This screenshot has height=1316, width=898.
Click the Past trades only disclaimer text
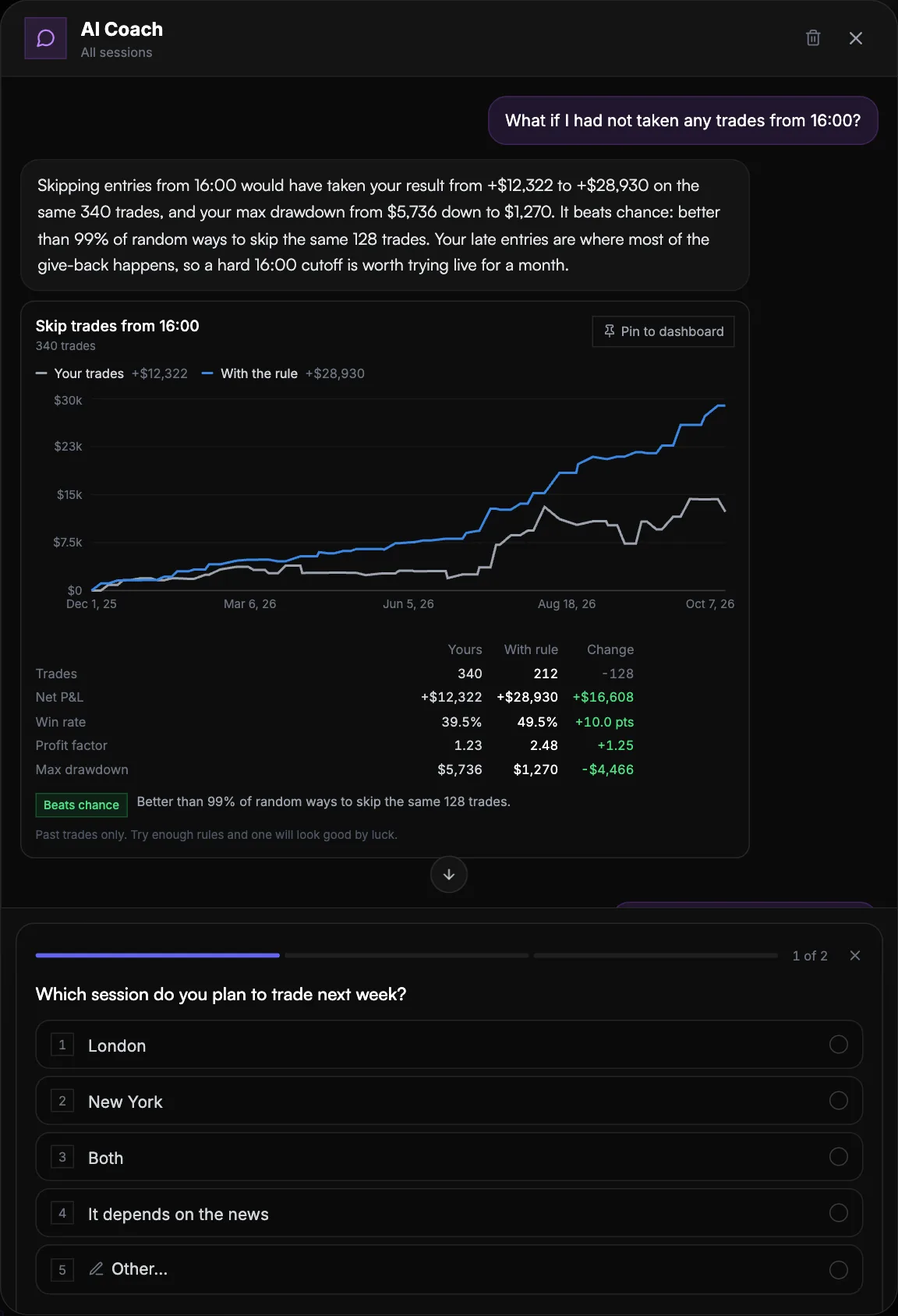pos(217,835)
